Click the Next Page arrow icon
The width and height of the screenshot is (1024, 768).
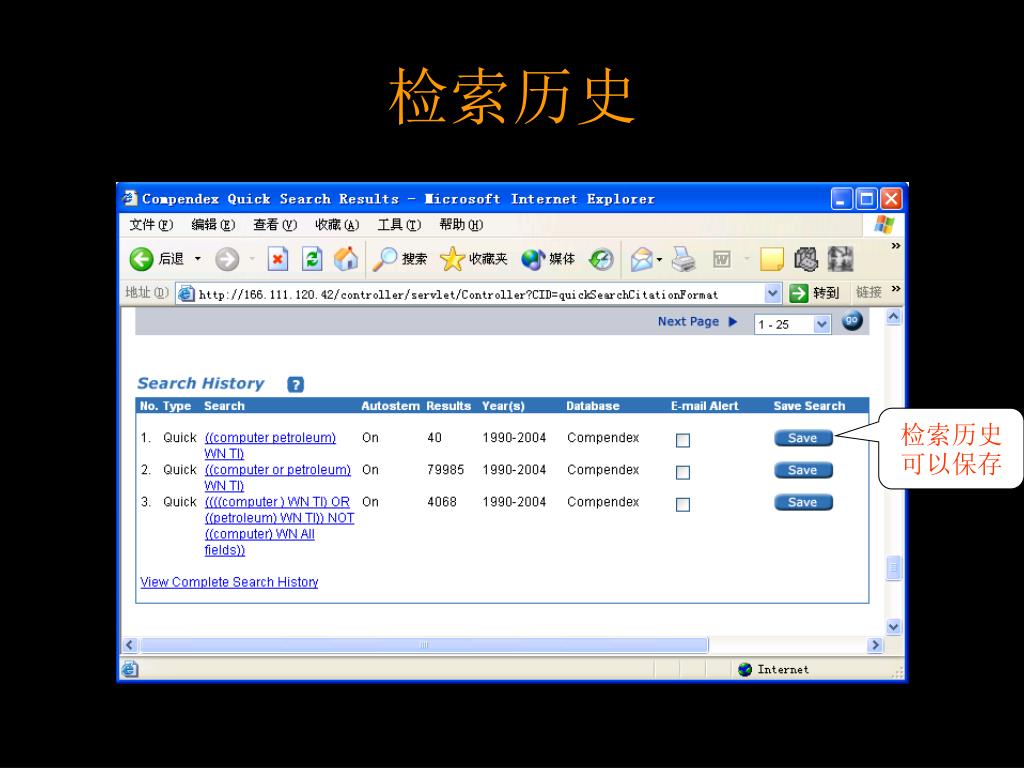pos(733,321)
